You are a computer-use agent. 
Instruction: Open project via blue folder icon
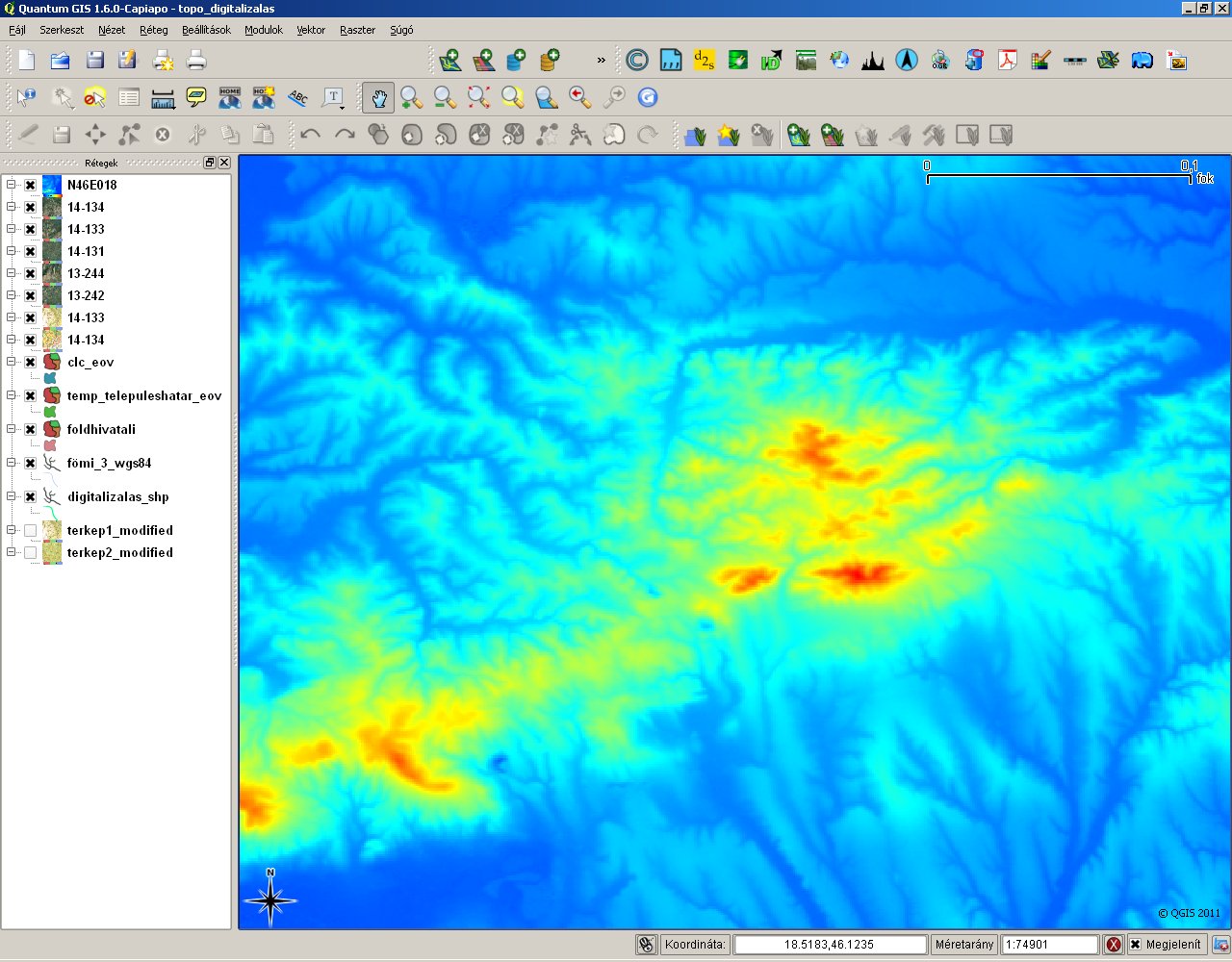click(60, 61)
